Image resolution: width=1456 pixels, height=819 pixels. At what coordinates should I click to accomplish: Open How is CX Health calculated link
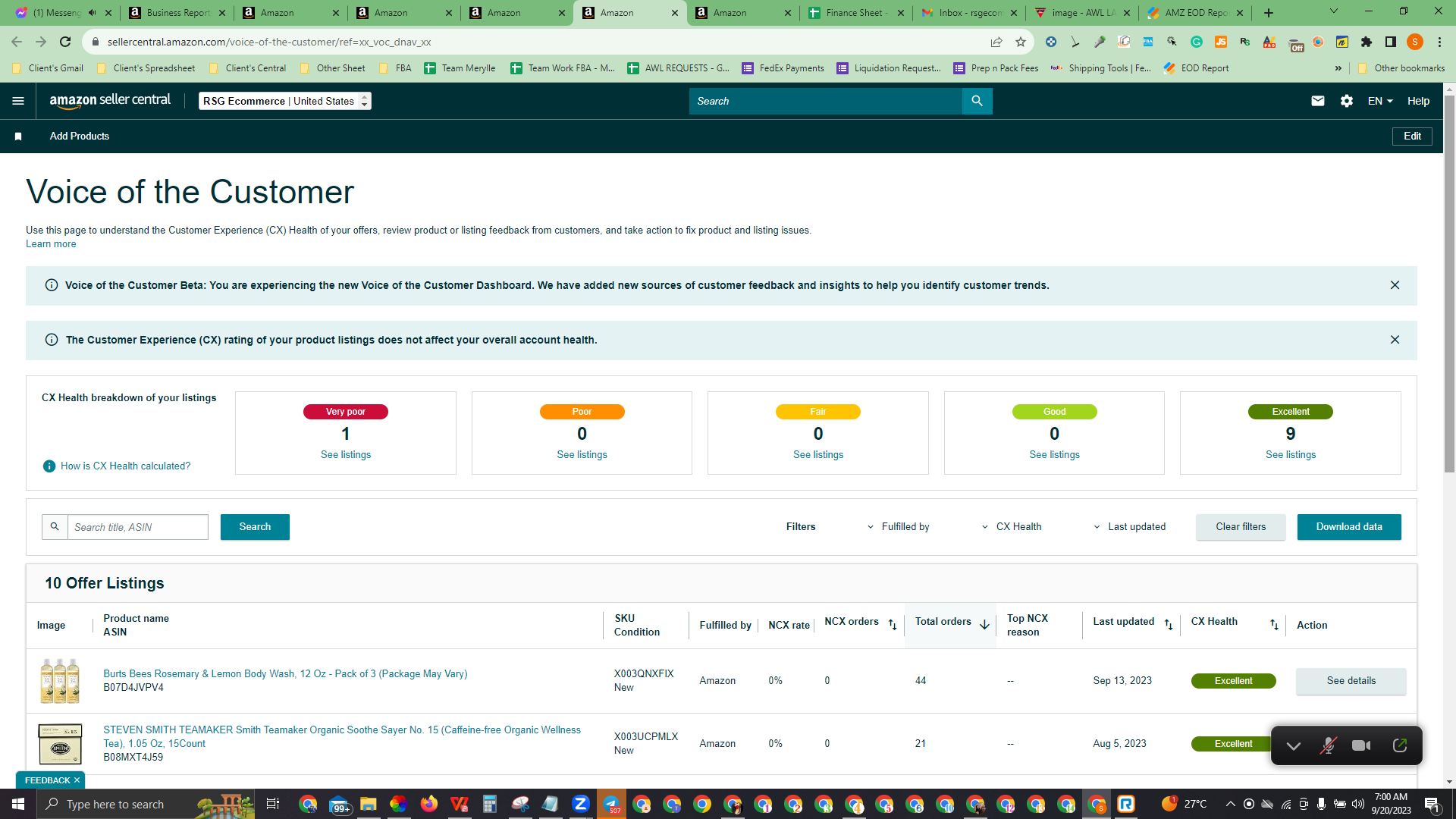tap(126, 466)
